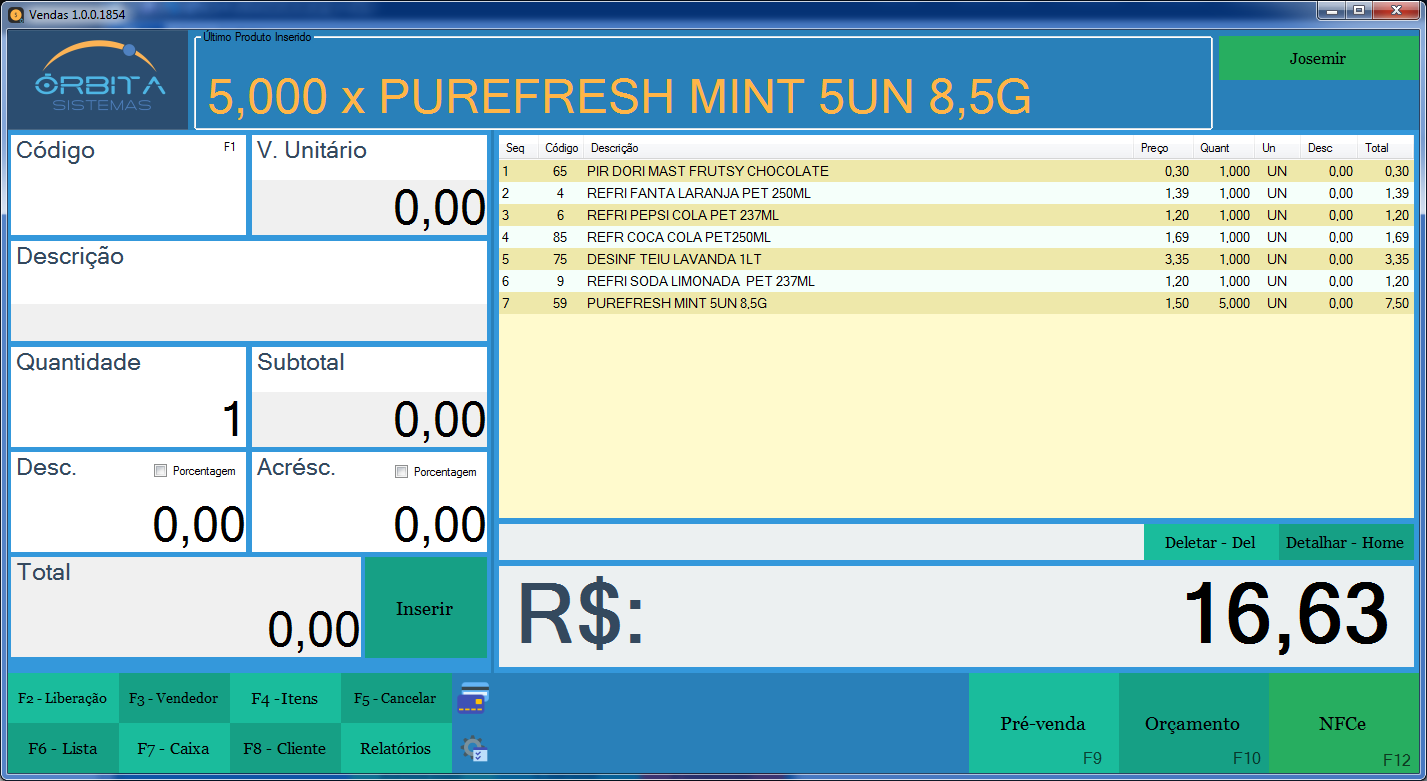This screenshot has width=1427, height=781.
Task: Enable Porcentagem checkbox for Desc.
Action: (161, 471)
